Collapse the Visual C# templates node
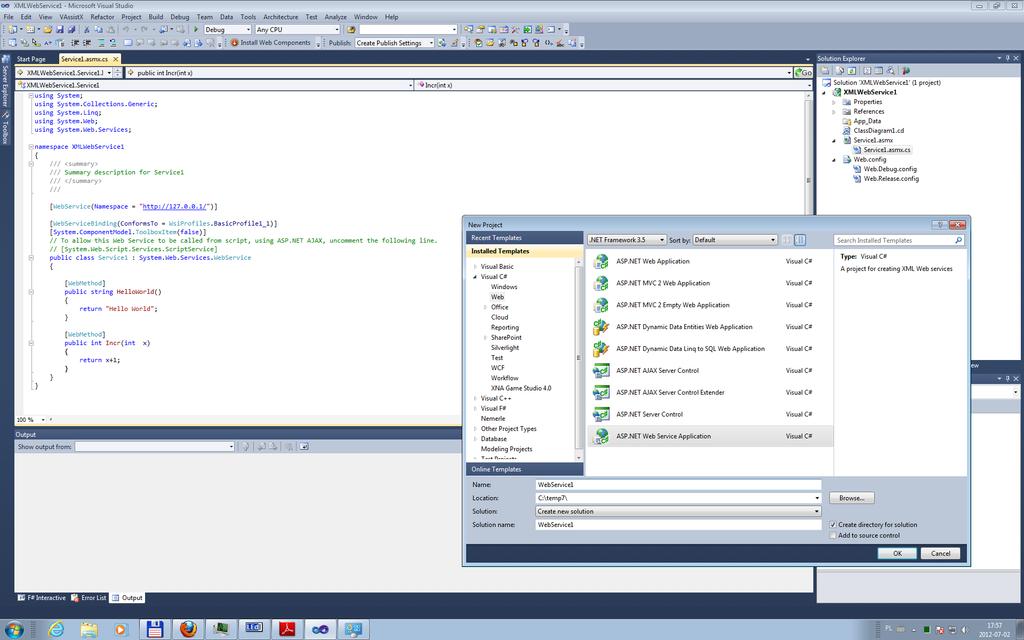 click(475, 277)
